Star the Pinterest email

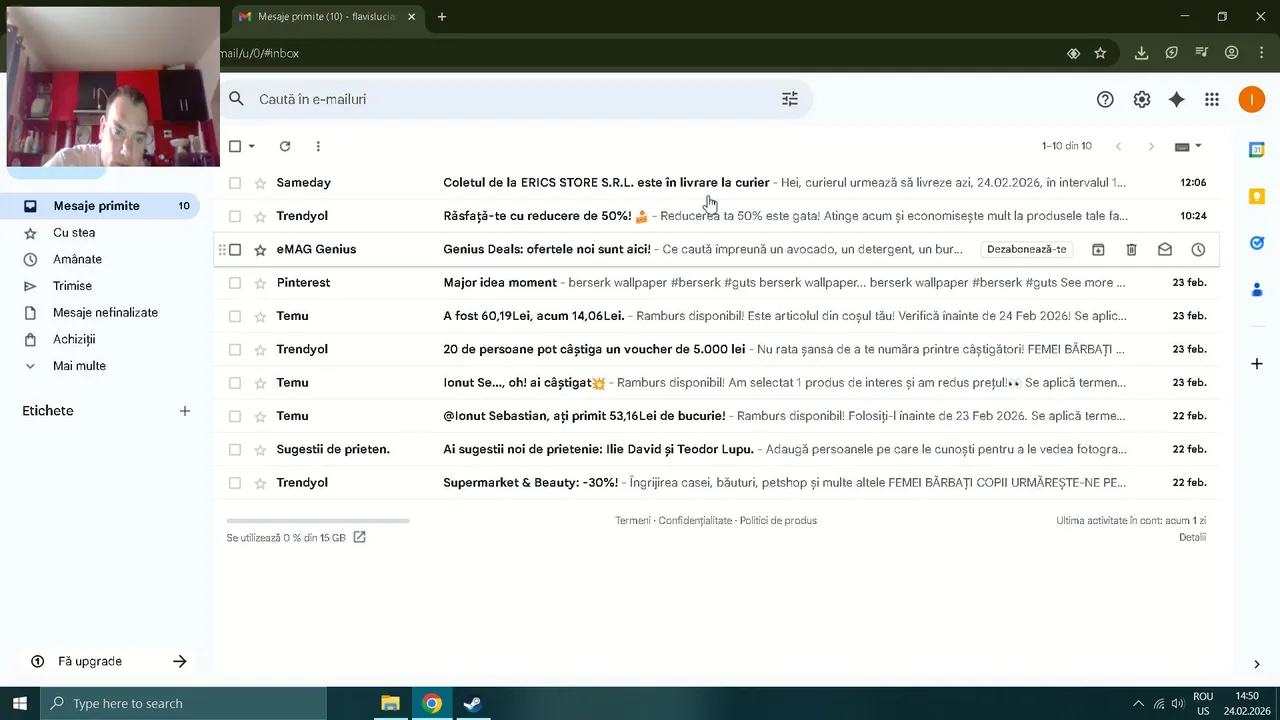pos(260,283)
